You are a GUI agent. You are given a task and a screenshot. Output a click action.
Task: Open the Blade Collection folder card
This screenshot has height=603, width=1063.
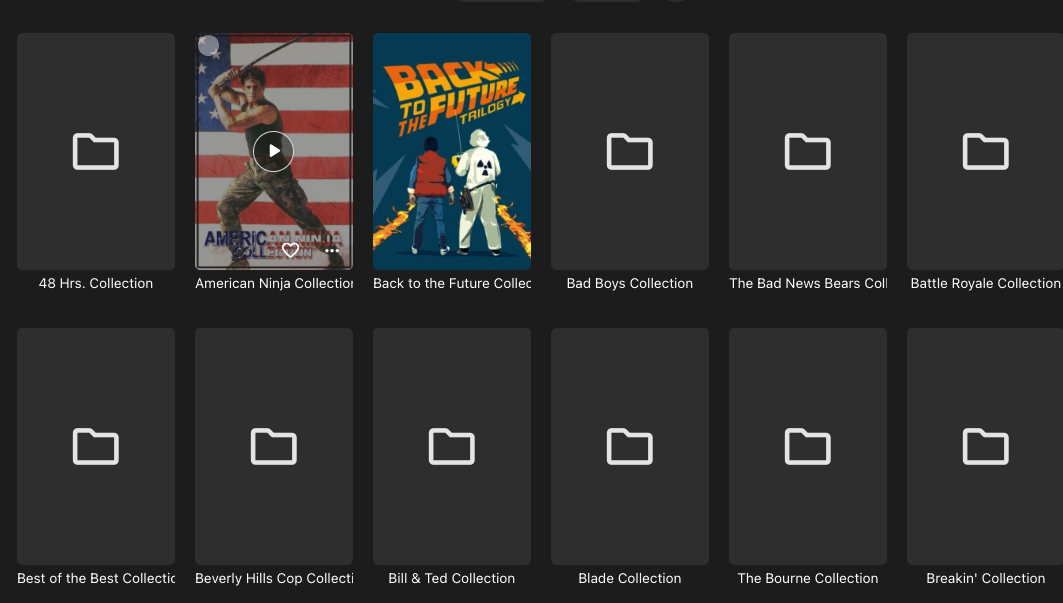(630, 446)
